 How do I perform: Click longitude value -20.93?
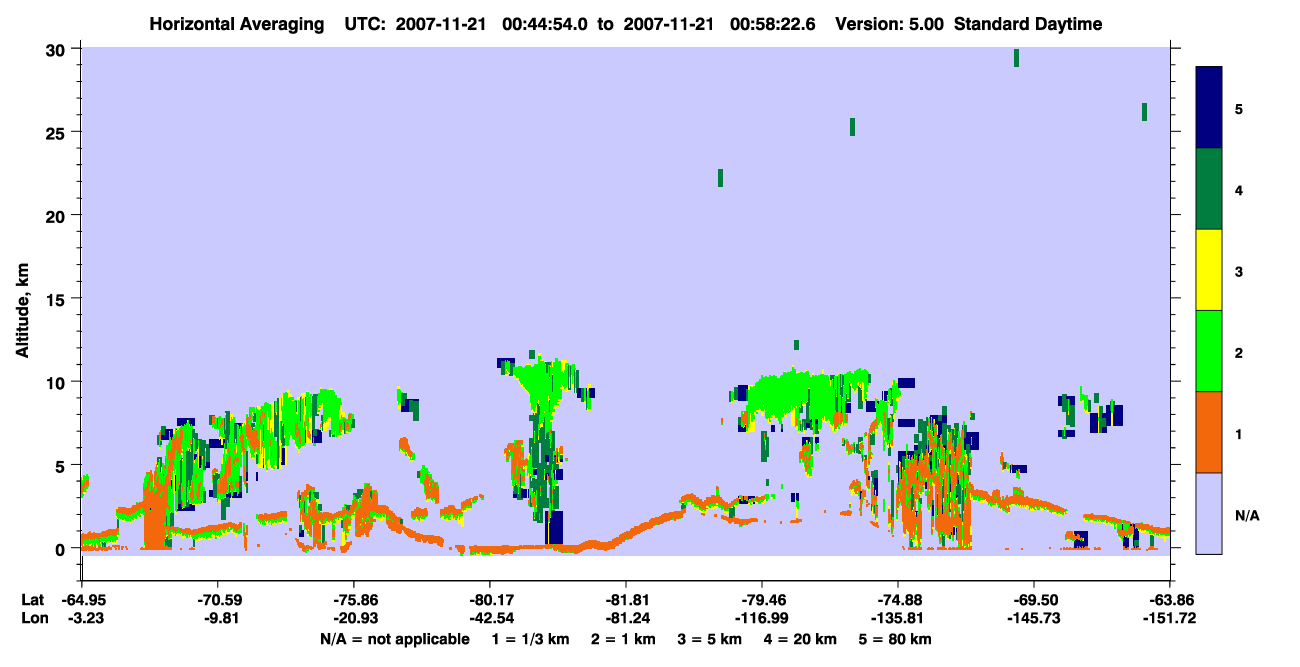pos(355,618)
